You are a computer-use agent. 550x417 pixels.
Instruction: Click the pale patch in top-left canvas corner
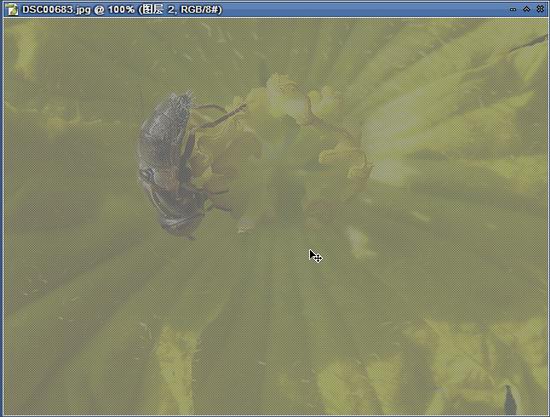26,49
